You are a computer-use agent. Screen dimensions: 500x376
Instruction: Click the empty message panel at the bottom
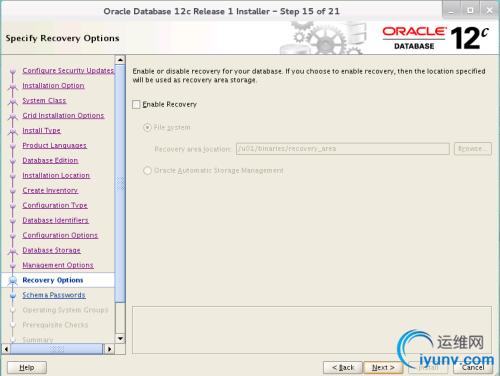(312, 330)
